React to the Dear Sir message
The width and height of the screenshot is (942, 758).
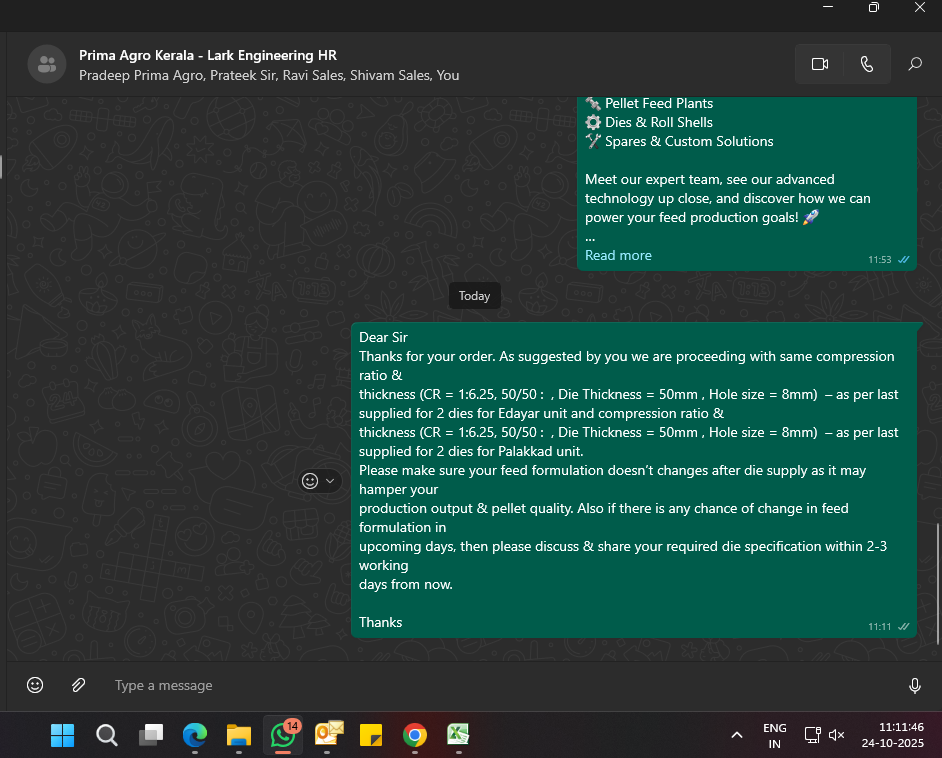pos(311,481)
